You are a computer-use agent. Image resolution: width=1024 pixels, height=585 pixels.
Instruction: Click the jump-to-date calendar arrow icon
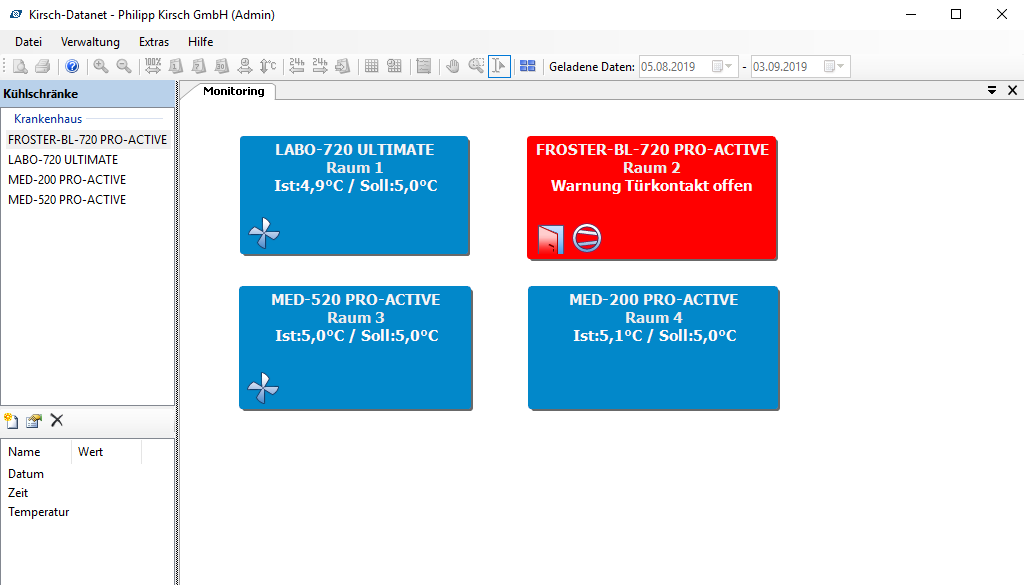[342, 66]
